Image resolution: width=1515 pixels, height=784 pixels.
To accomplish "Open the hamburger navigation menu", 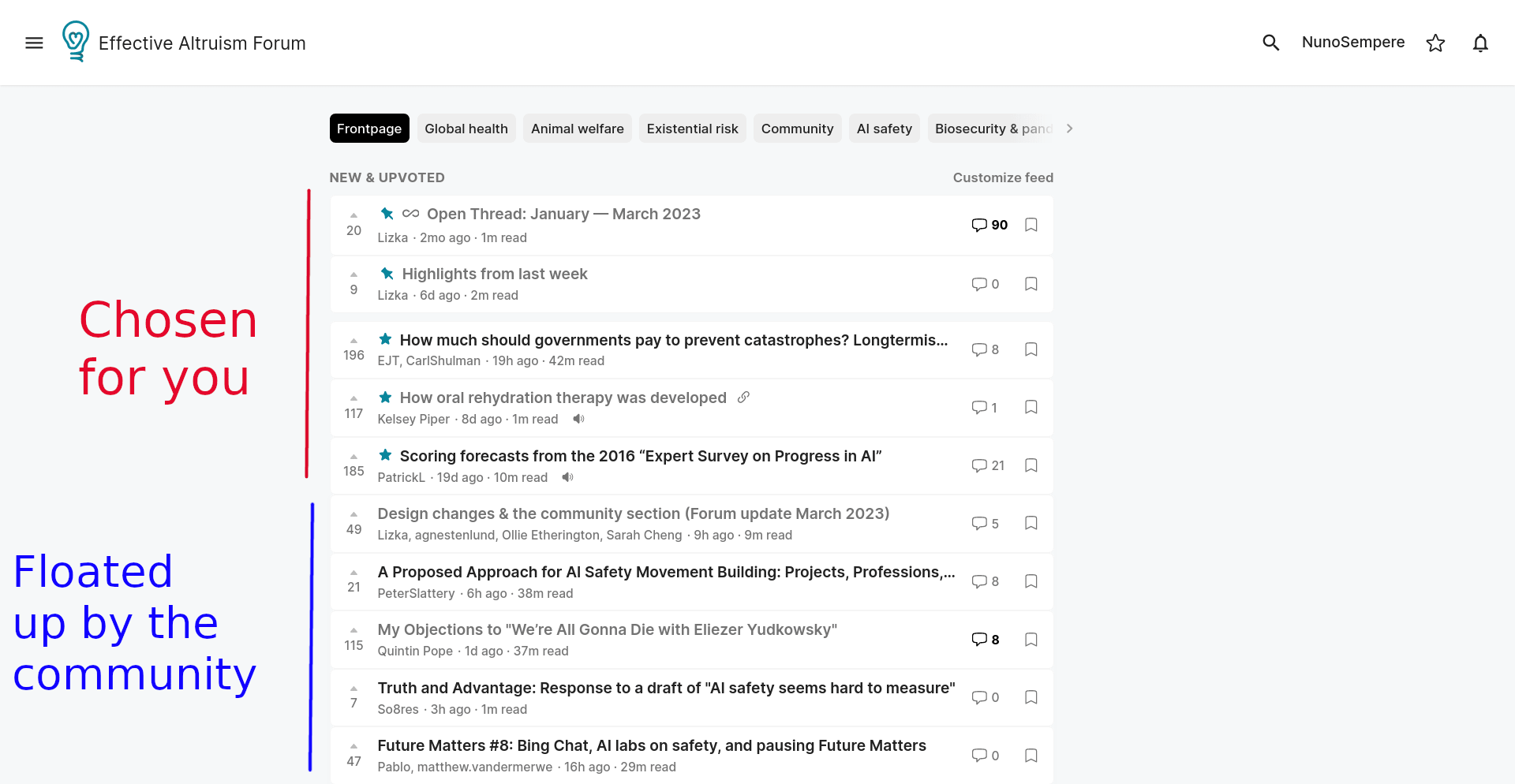I will (34, 43).
